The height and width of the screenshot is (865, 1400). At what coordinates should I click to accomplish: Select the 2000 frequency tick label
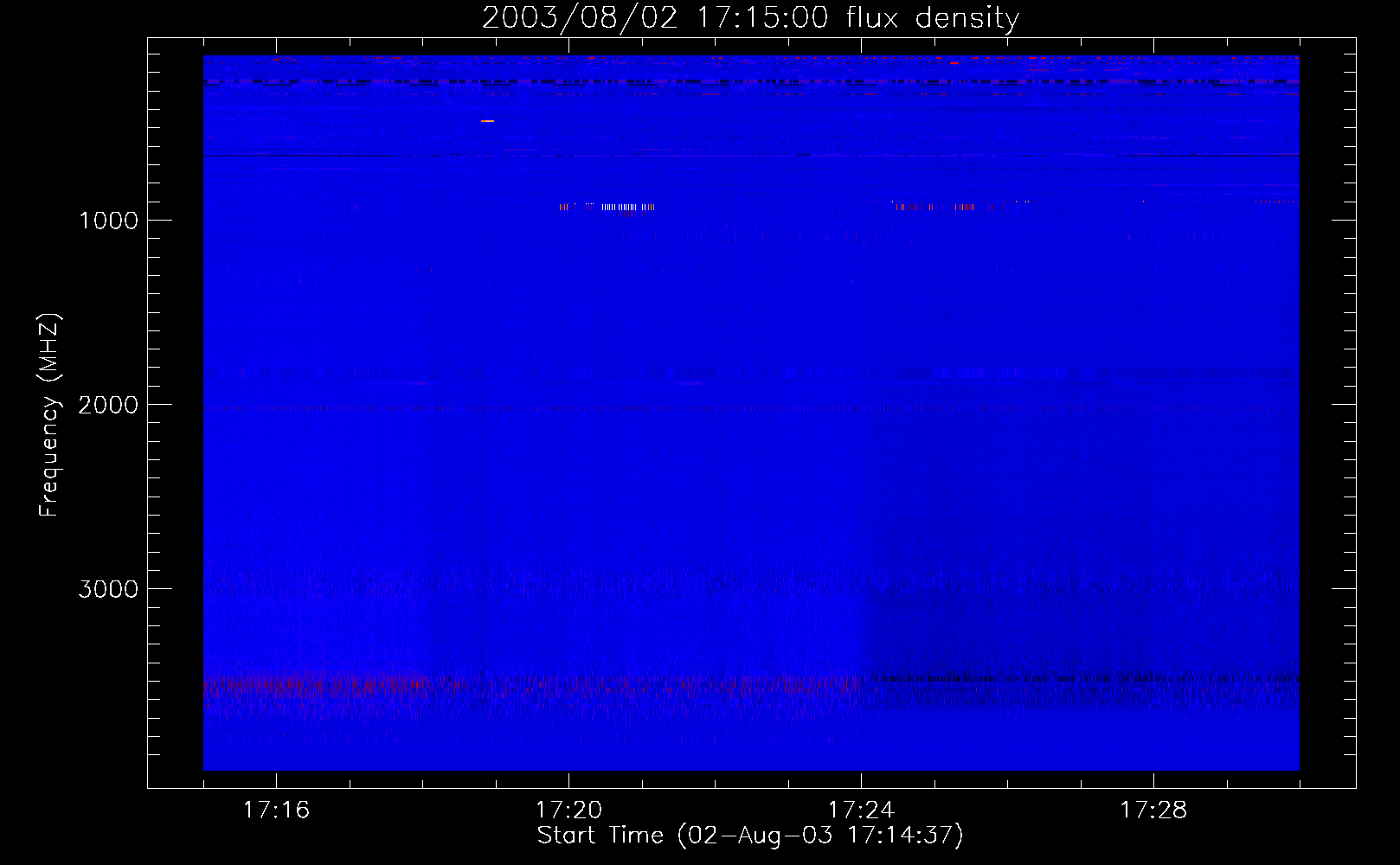coord(108,405)
